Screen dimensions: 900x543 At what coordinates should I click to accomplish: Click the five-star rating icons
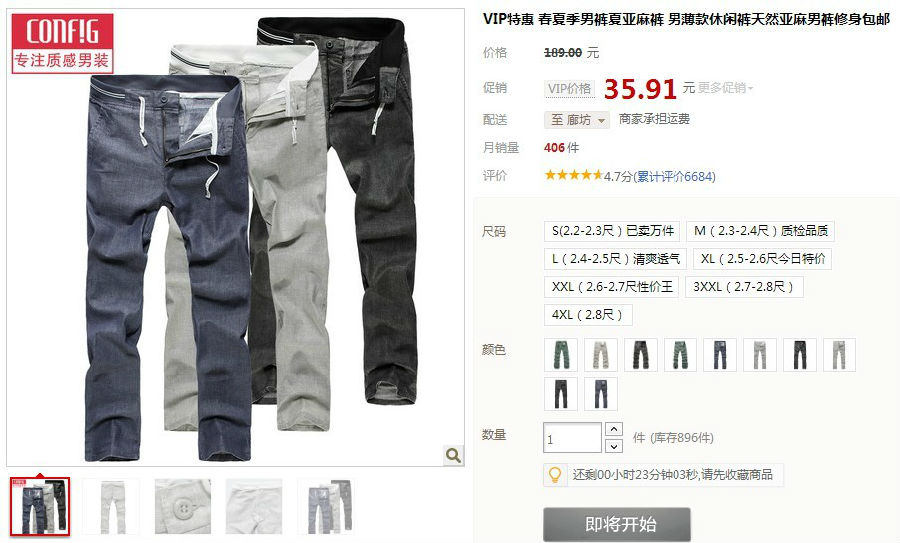(573, 175)
